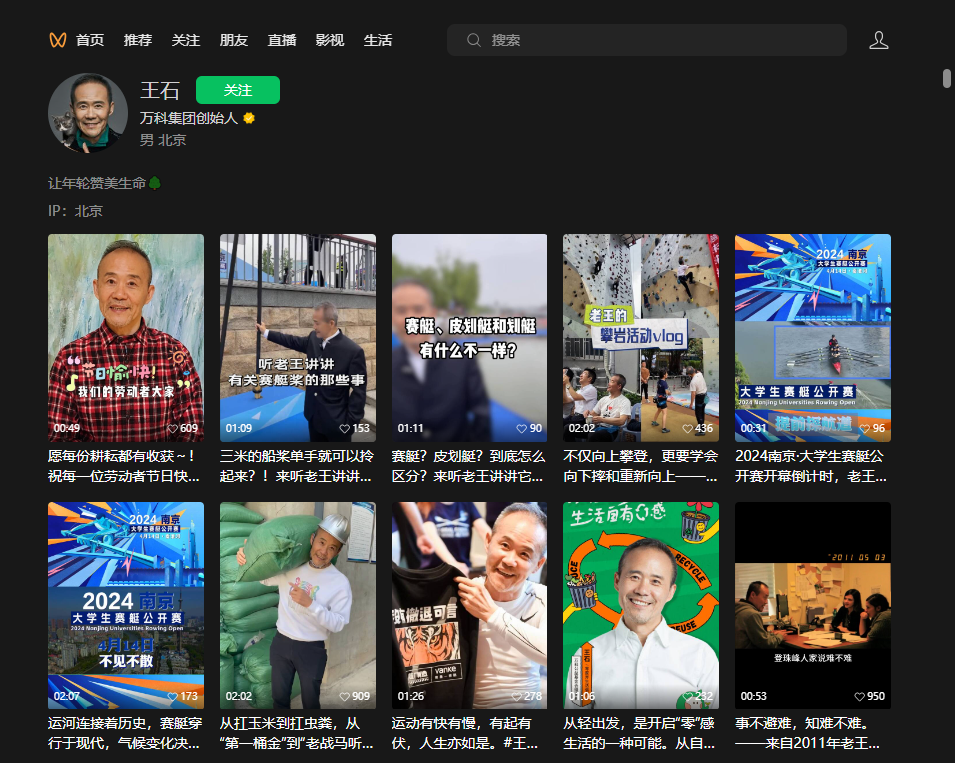The height and width of the screenshot is (763, 955).
Task: Click the yellow verified badge icon
Action: 248,118
